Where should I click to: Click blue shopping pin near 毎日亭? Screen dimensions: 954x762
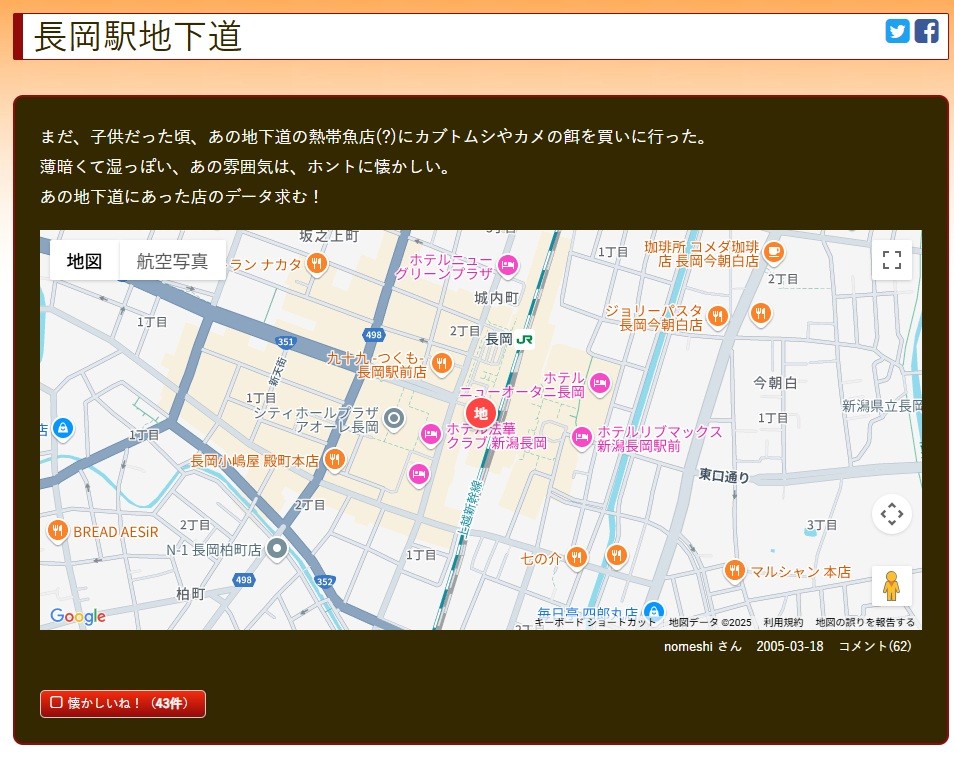tap(653, 610)
